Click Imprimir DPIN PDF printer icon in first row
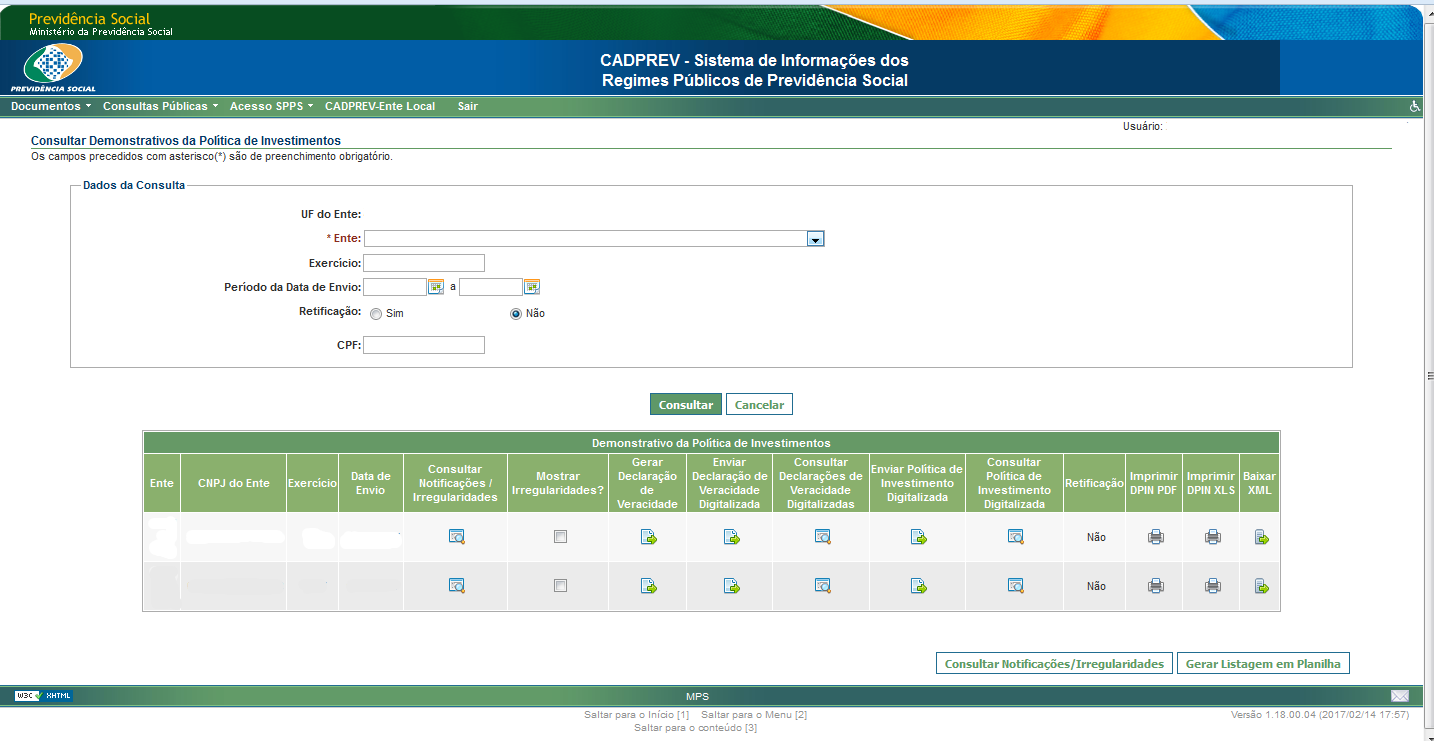This screenshot has width=1434, height=741. click(1155, 537)
